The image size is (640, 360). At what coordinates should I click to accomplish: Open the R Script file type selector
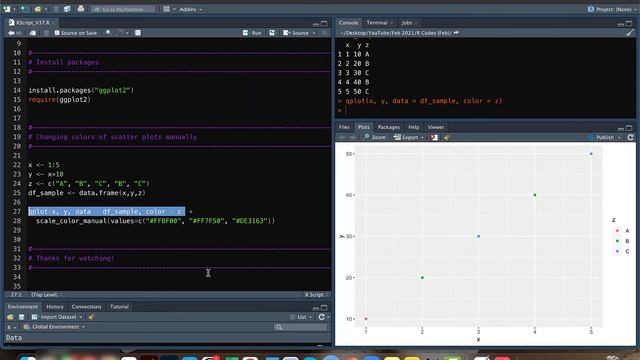tap(316, 295)
